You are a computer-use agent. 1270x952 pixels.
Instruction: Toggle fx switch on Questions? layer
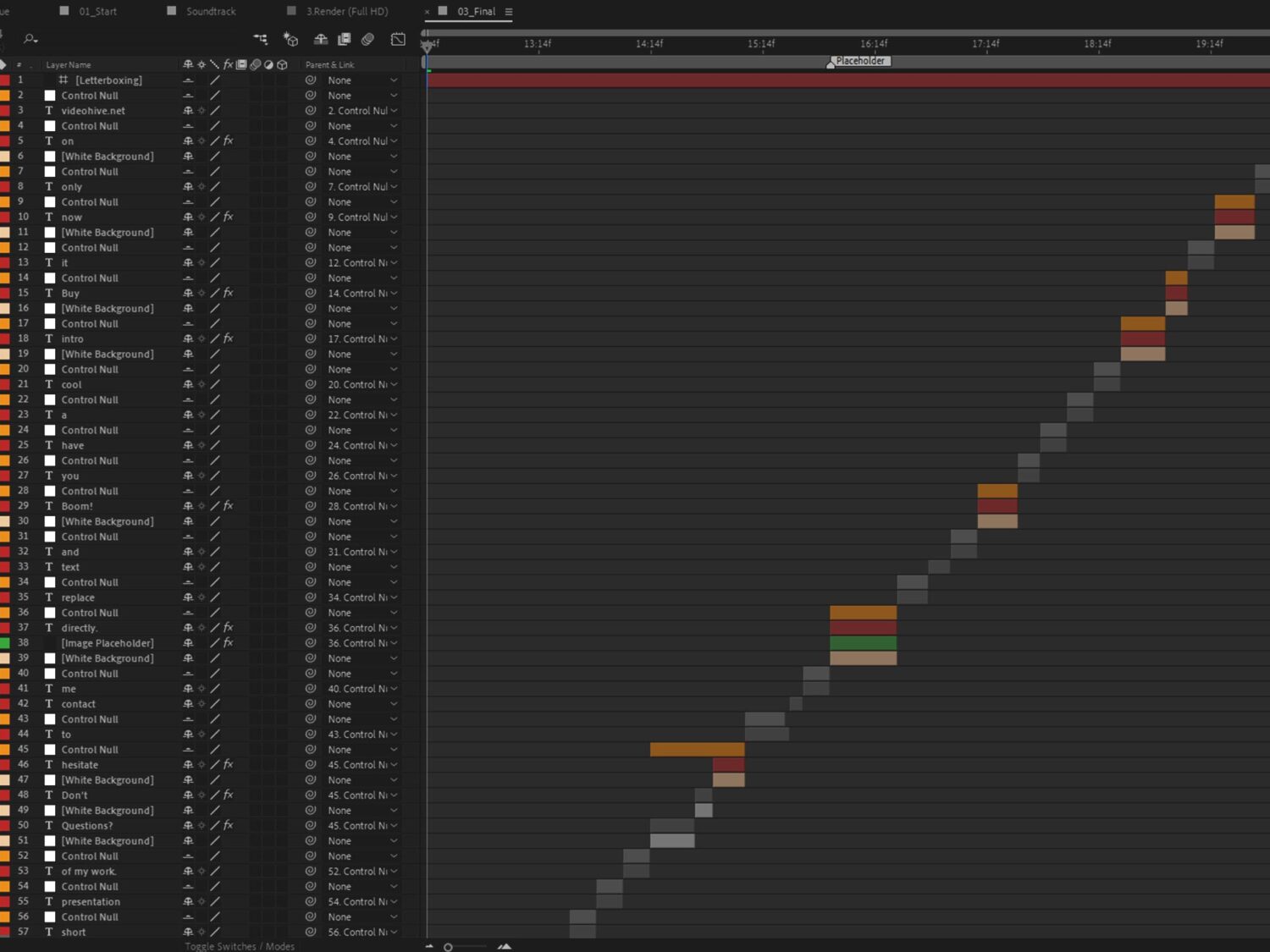[x=228, y=825]
